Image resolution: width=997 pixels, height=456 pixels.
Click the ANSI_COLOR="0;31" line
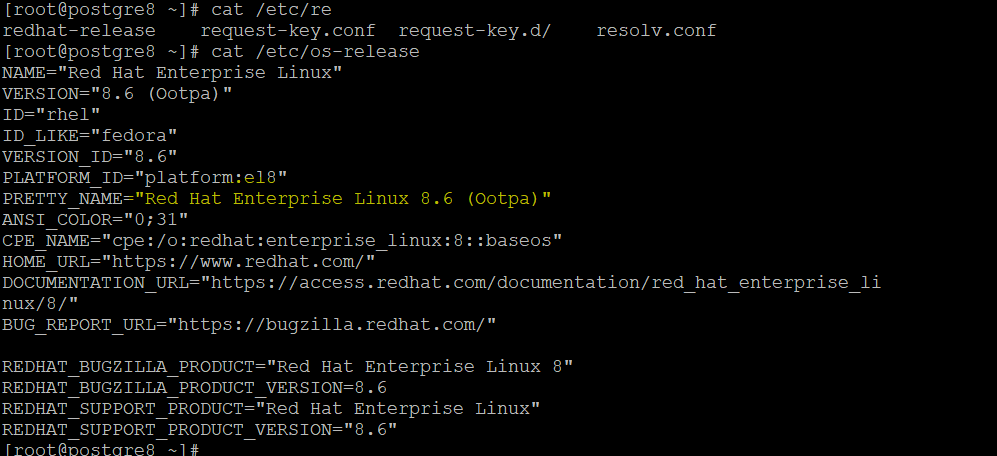95,219
